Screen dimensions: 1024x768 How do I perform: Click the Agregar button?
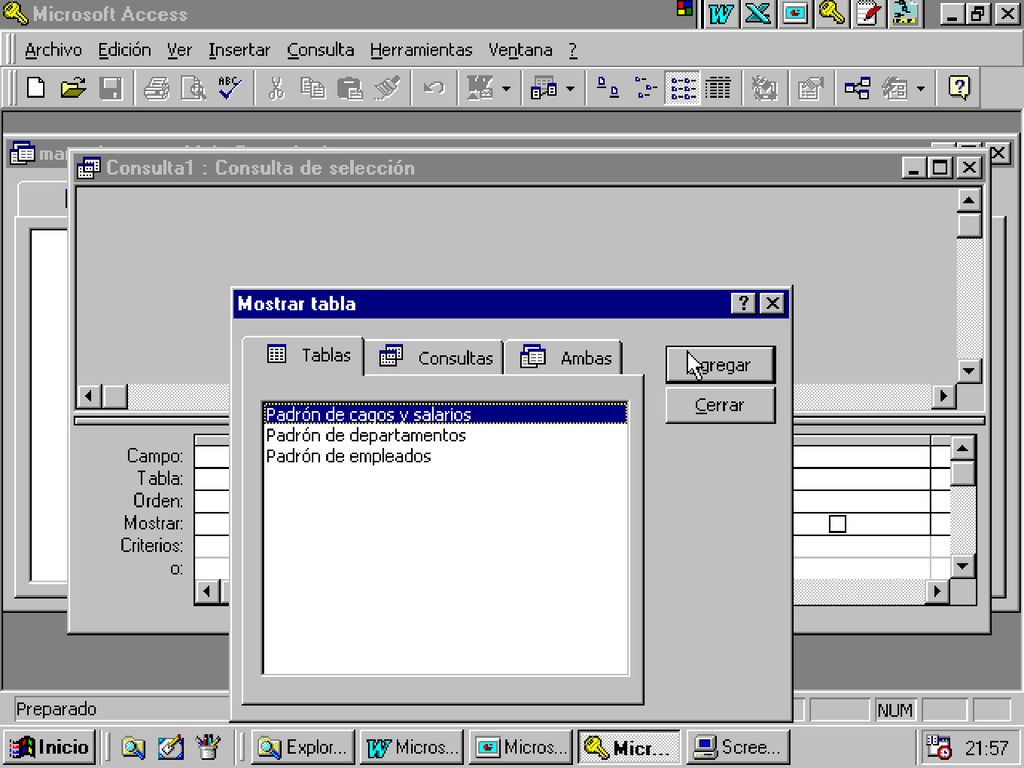pyautogui.click(x=720, y=364)
